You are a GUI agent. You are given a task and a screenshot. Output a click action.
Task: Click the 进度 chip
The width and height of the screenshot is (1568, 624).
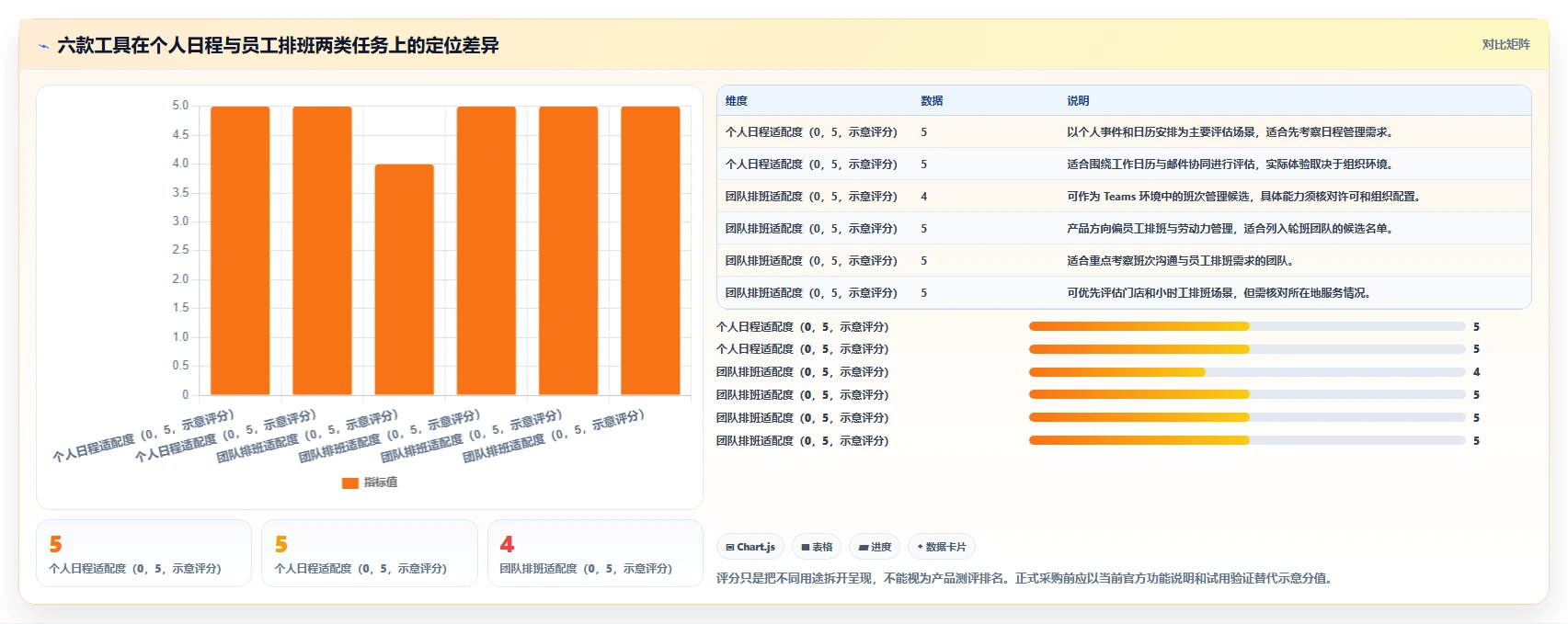875,547
